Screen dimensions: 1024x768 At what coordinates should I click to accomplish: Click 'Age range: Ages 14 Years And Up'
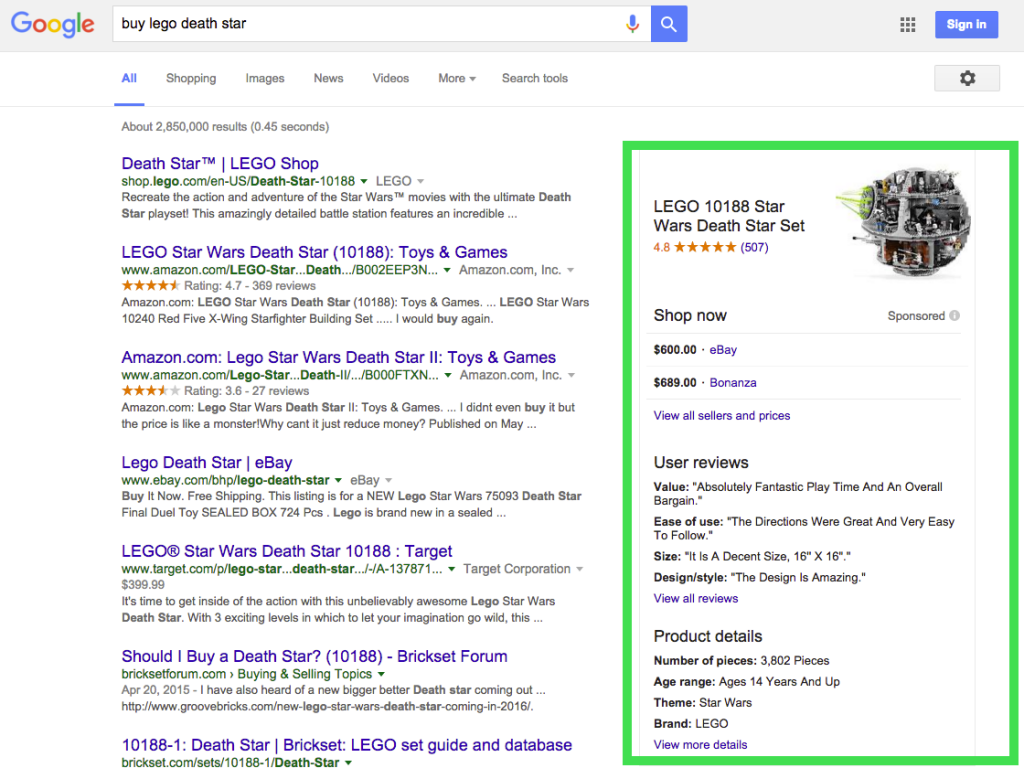746,682
